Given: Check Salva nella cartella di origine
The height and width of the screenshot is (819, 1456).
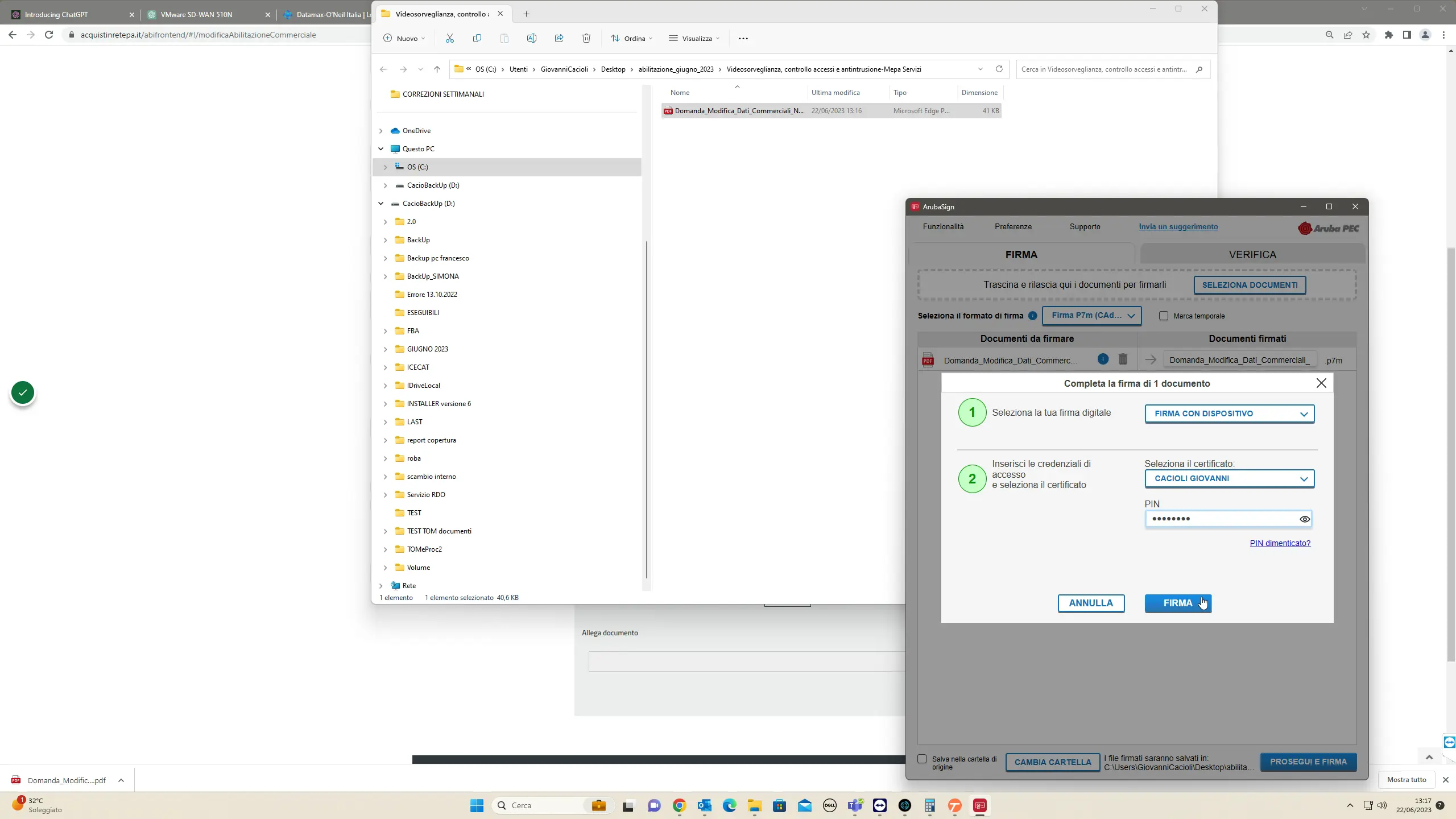Looking at the screenshot, I should pyautogui.click(x=922, y=759).
